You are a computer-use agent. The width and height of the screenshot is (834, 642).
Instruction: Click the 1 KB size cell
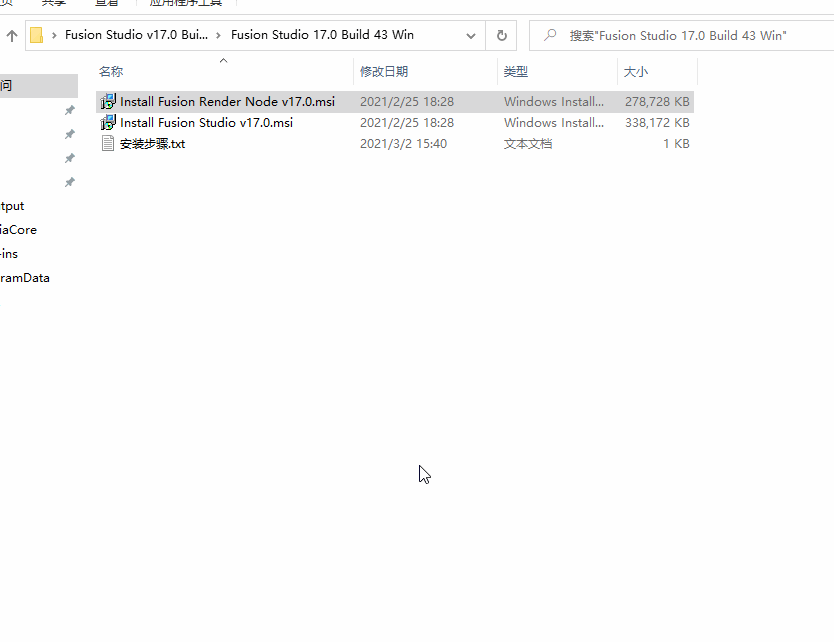pyautogui.click(x=676, y=144)
